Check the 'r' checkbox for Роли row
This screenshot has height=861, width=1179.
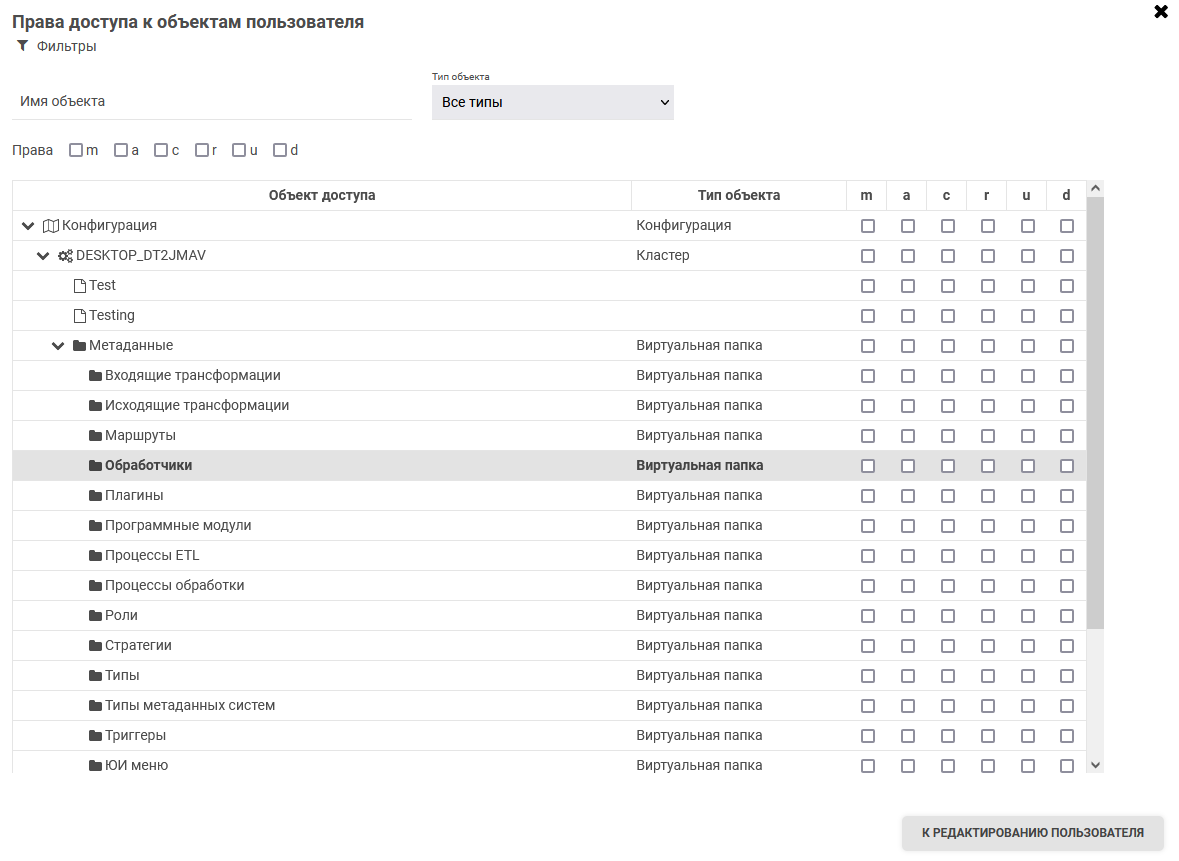coord(988,616)
